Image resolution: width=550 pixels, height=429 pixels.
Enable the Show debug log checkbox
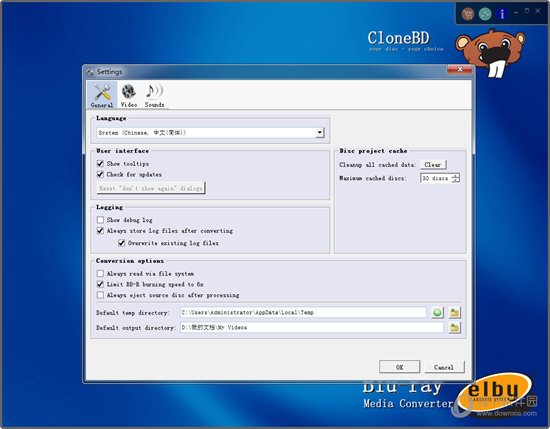click(100, 220)
